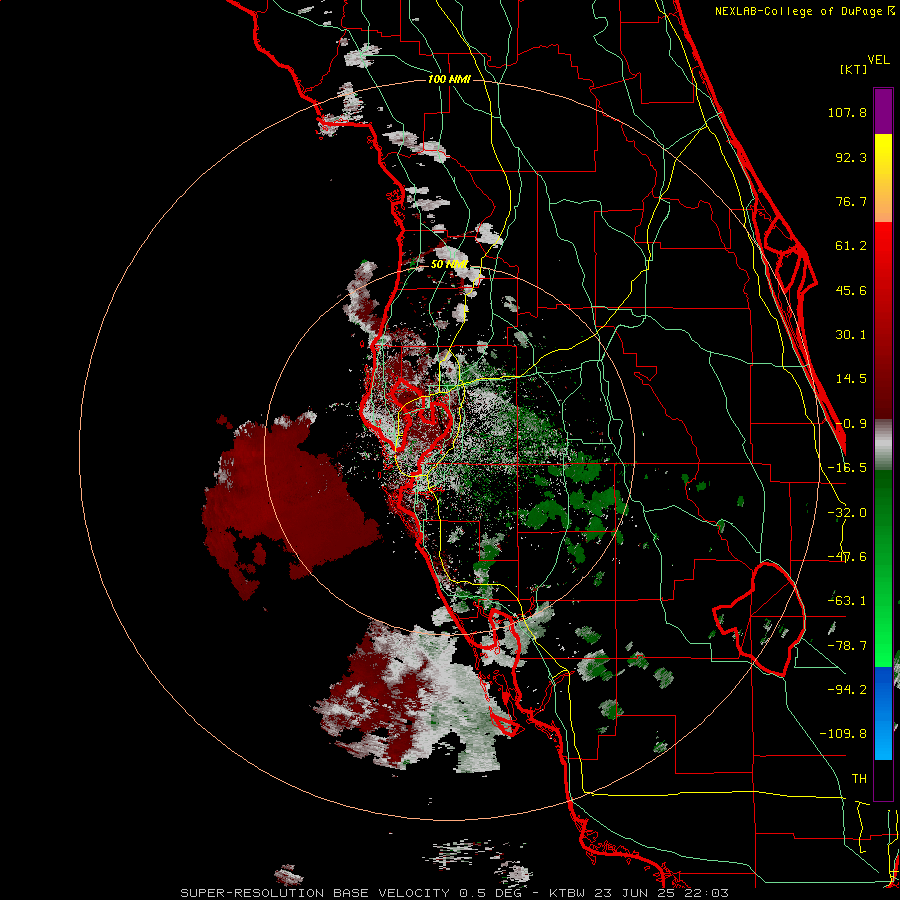The image size is (900, 900).
Task: Click the 76.7 velocity value
Action: [x=851, y=201]
